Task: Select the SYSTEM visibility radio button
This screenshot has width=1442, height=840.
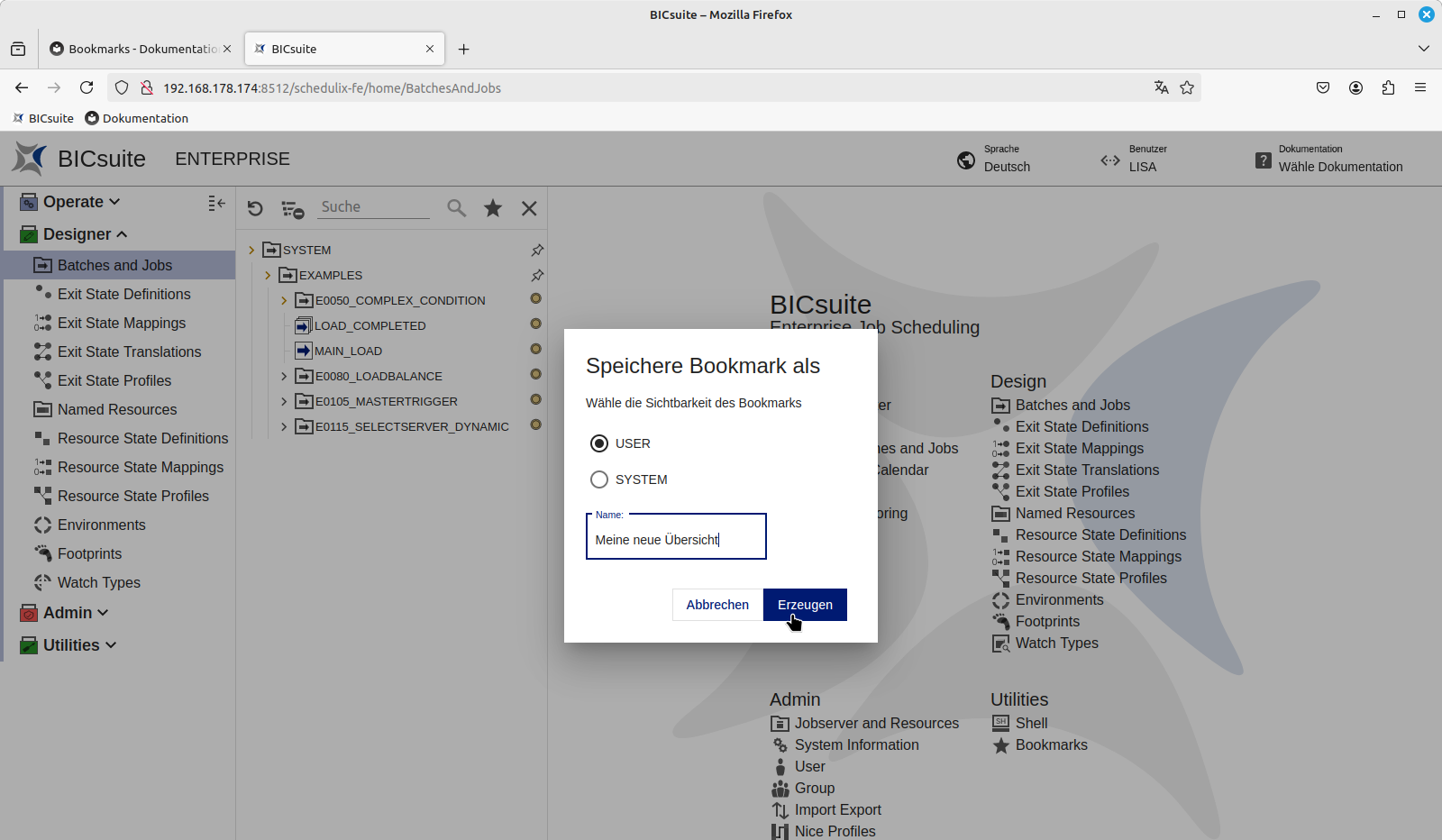Action: click(x=599, y=479)
